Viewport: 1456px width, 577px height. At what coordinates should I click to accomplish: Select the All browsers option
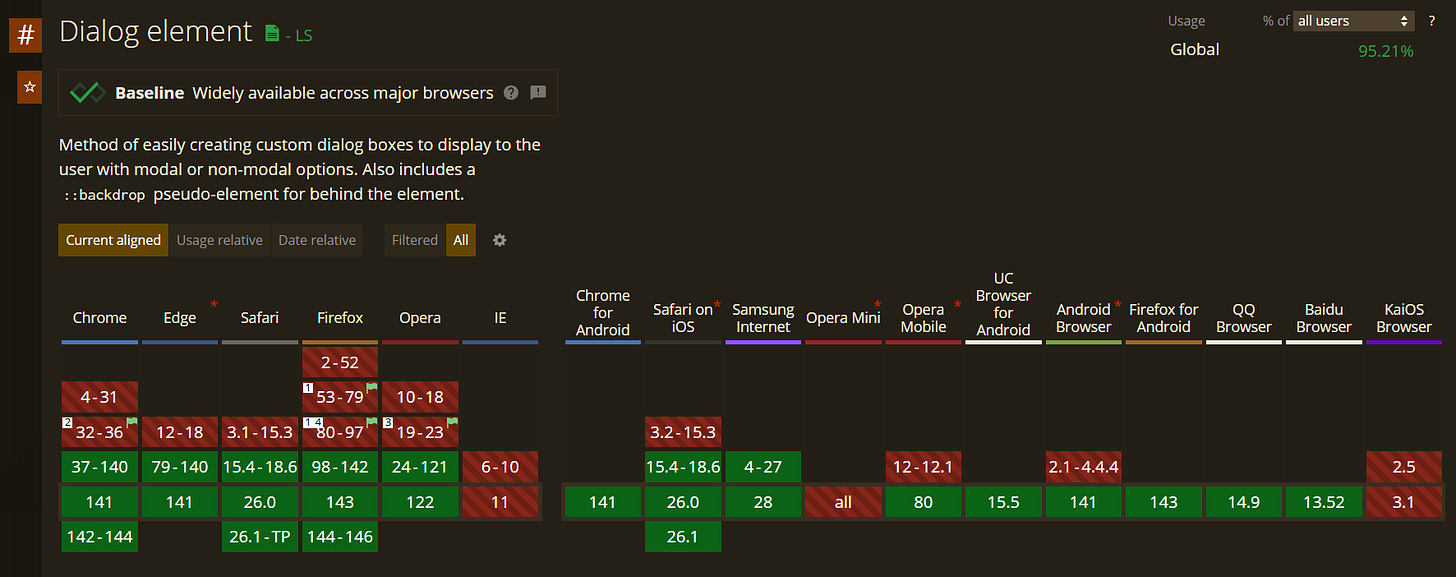[x=461, y=240]
